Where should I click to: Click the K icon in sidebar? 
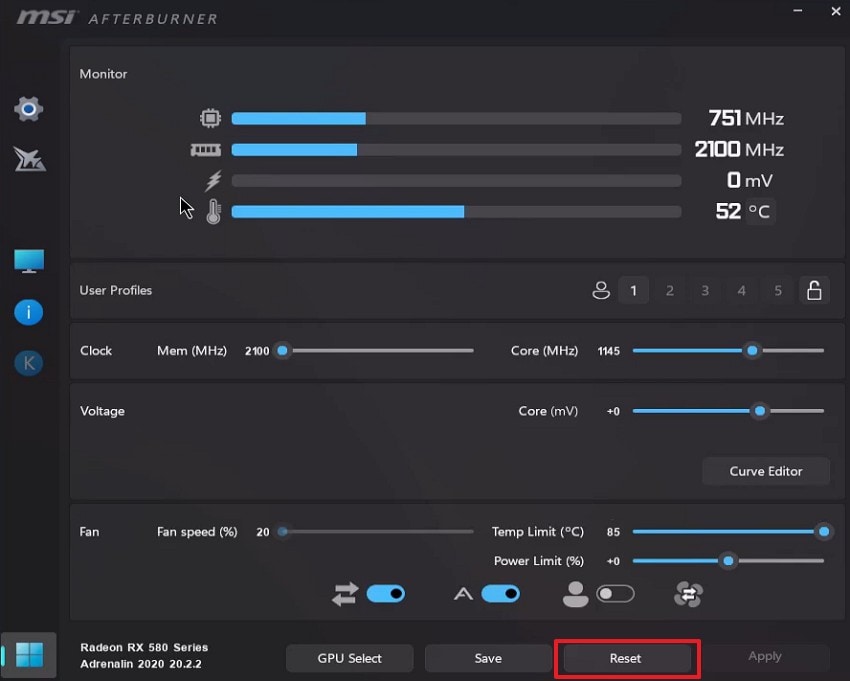click(x=29, y=363)
